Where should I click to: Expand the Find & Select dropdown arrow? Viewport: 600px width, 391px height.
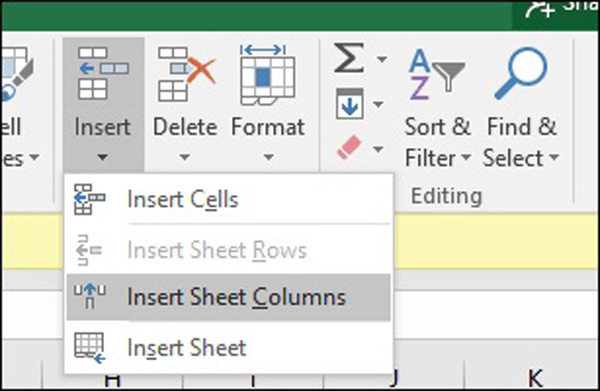[554, 157]
